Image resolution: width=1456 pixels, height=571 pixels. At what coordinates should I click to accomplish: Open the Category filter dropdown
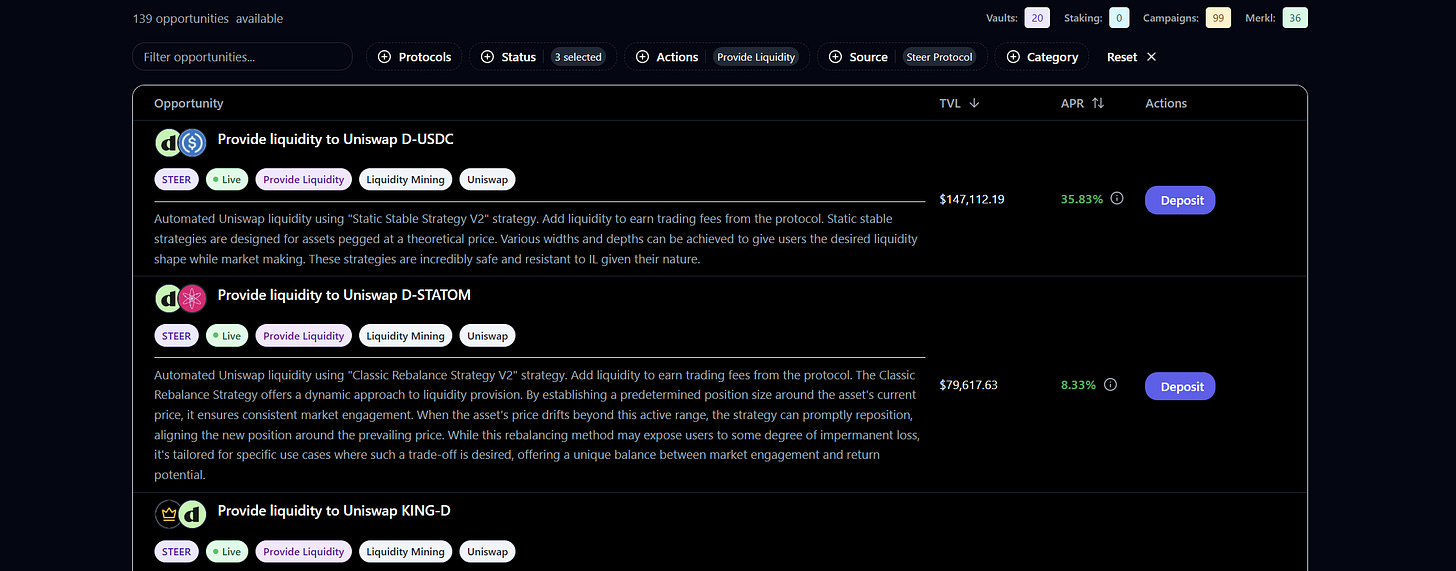[1042, 57]
